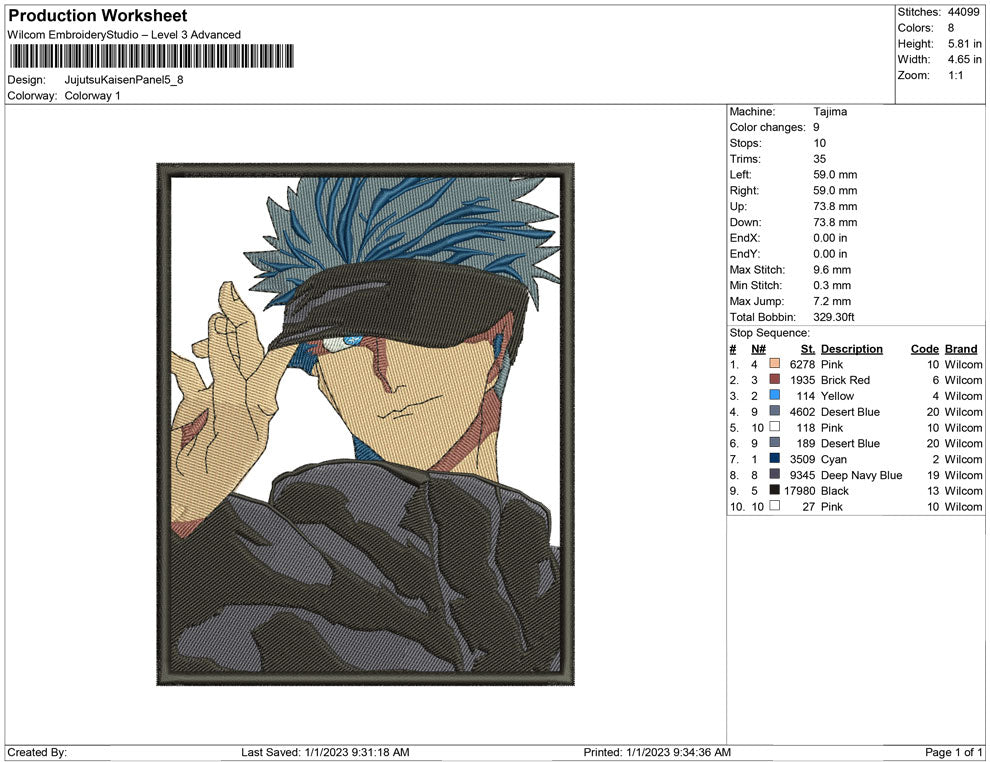The height and width of the screenshot is (762, 990).
Task: Click the JujutsuKaisenPanel5_8 design name
Action: [x=124, y=79]
